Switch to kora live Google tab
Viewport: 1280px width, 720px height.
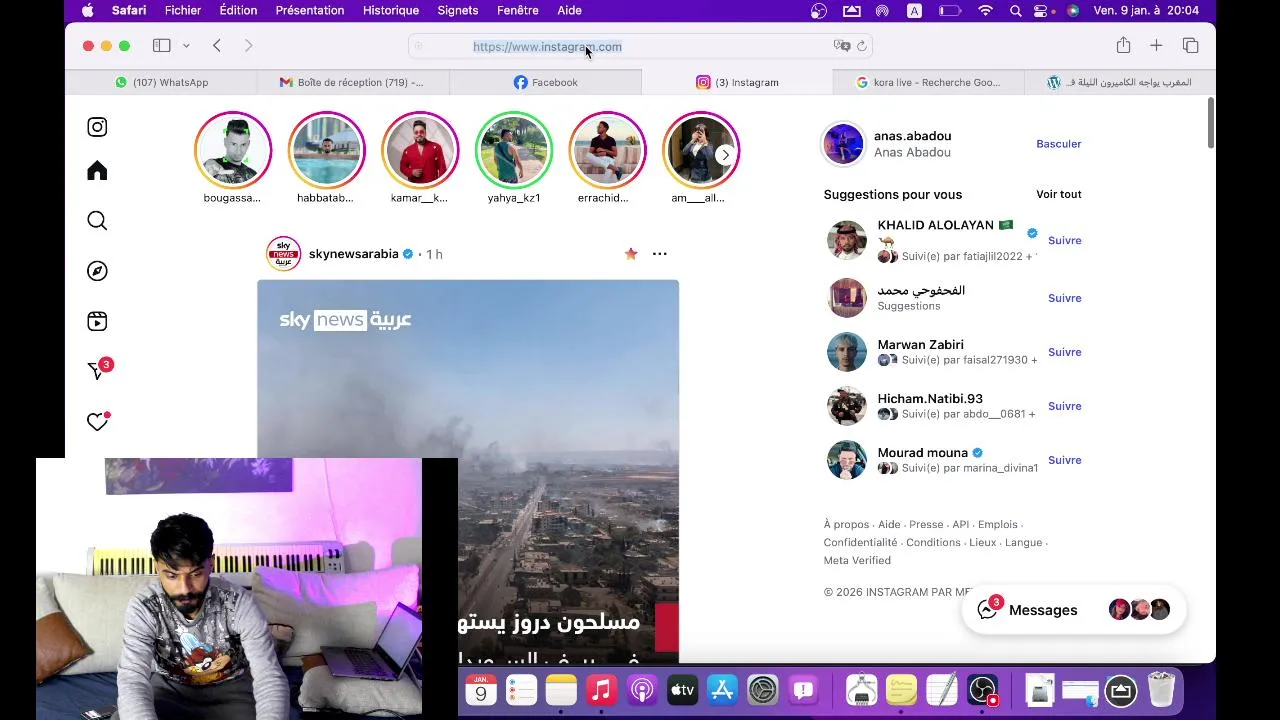[x=928, y=82]
